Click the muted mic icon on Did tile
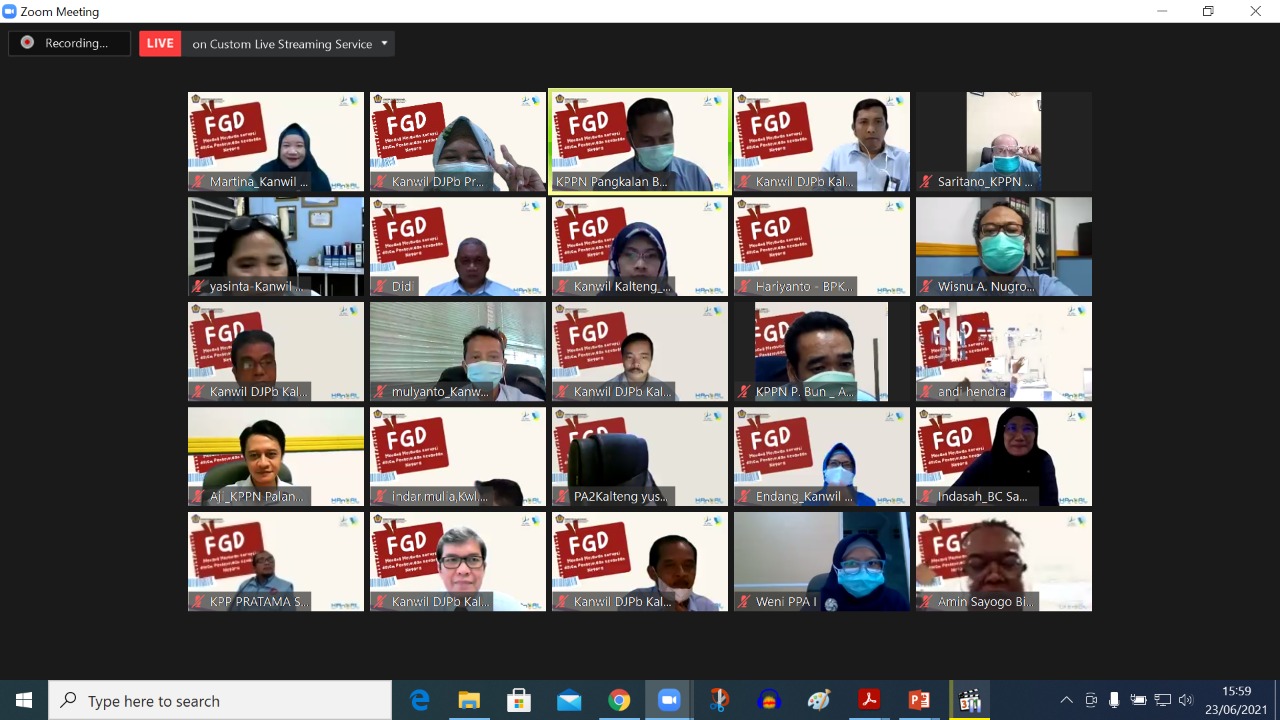Viewport: 1280px width, 720px height. click(x=380, y=287)
